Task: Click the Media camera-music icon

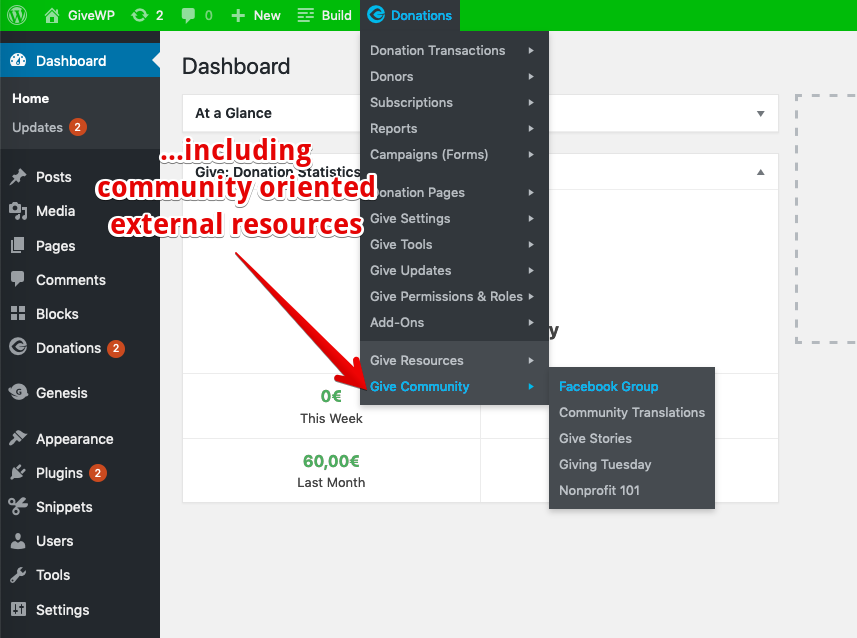Action: coord(18,211)
